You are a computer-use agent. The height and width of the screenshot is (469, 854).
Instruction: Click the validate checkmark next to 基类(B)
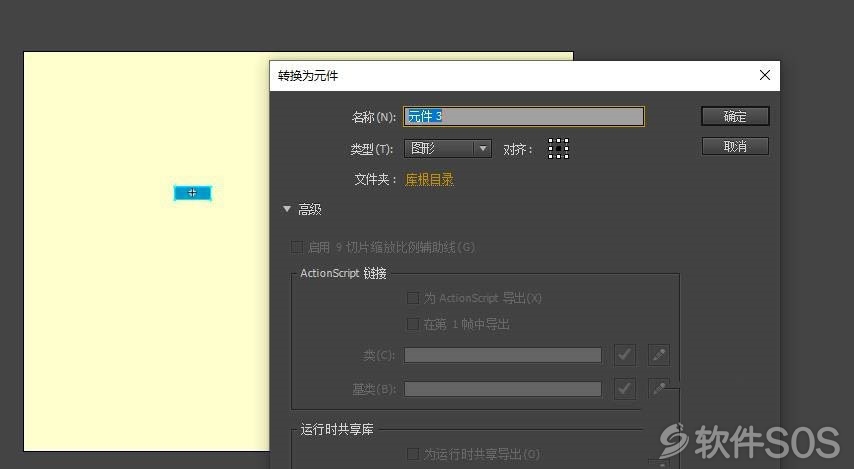[625, 389]
